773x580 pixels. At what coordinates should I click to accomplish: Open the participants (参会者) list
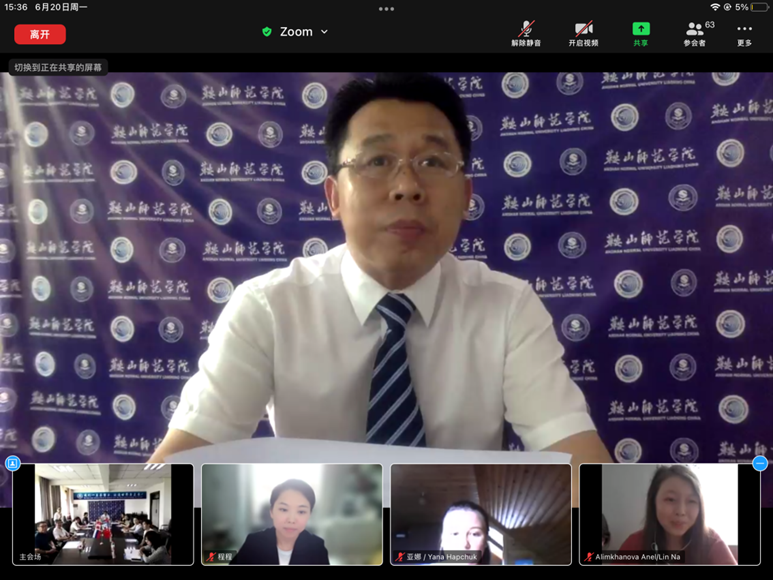[694, 33]
